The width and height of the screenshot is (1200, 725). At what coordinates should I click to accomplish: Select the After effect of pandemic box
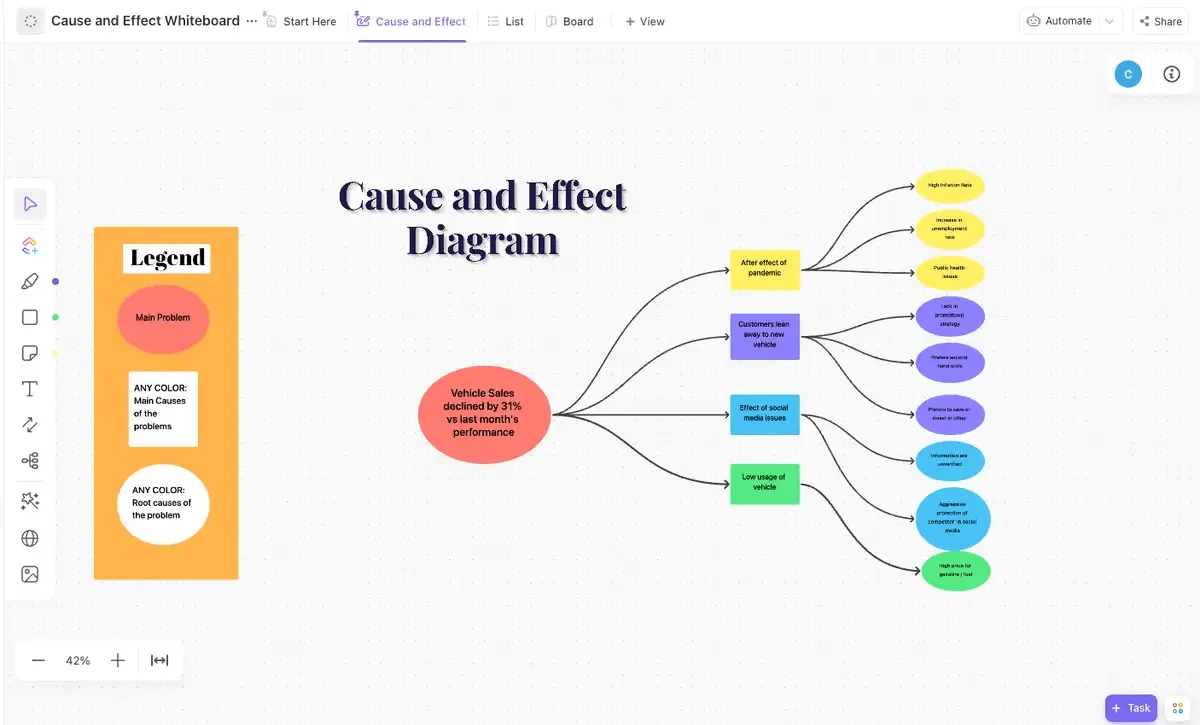coord(764,269)
